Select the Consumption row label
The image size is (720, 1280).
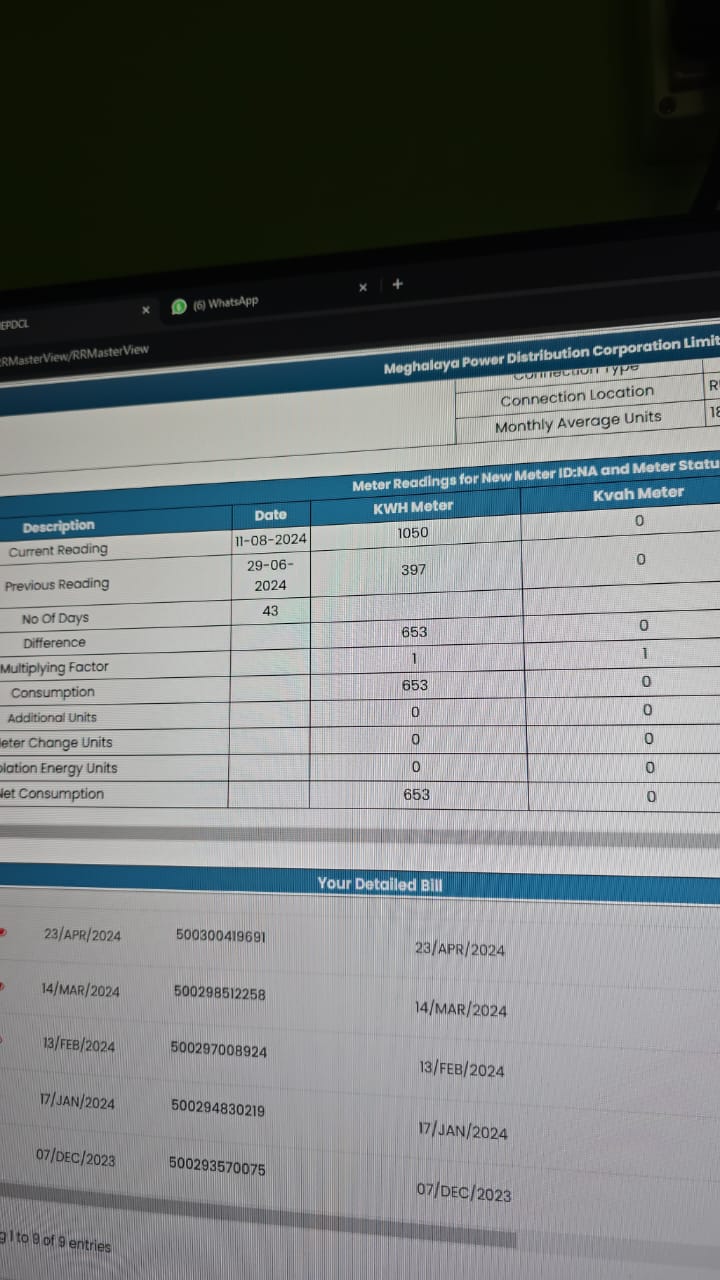(x=53, y=692)
